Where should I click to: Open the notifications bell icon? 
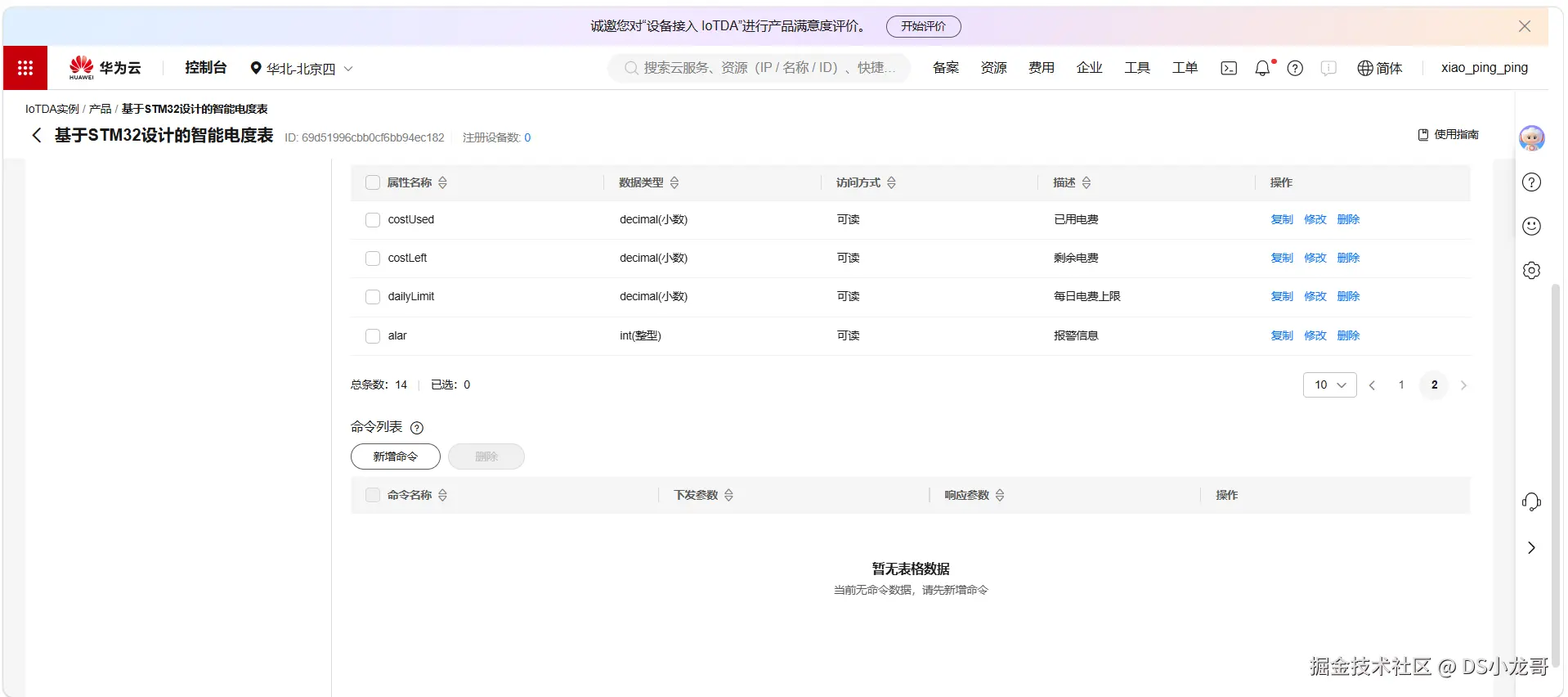pyautogui.click(x=1262, y=68)
